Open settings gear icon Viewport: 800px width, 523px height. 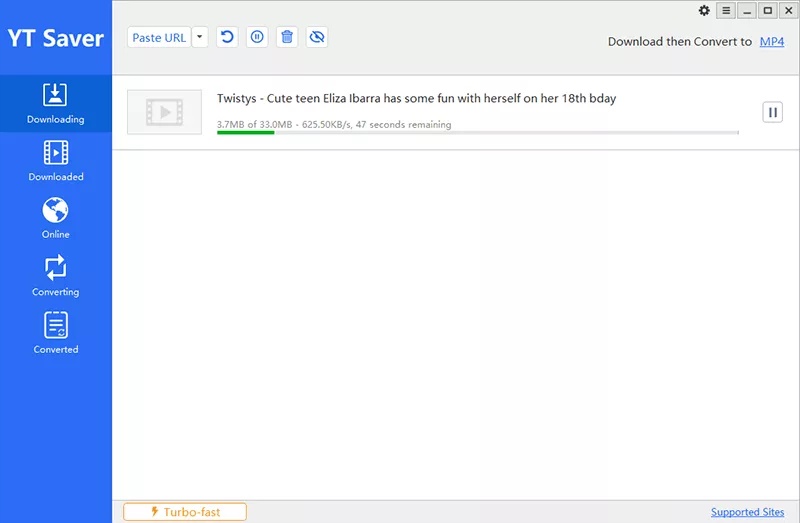pyautogui.click(x=704, y=11)
